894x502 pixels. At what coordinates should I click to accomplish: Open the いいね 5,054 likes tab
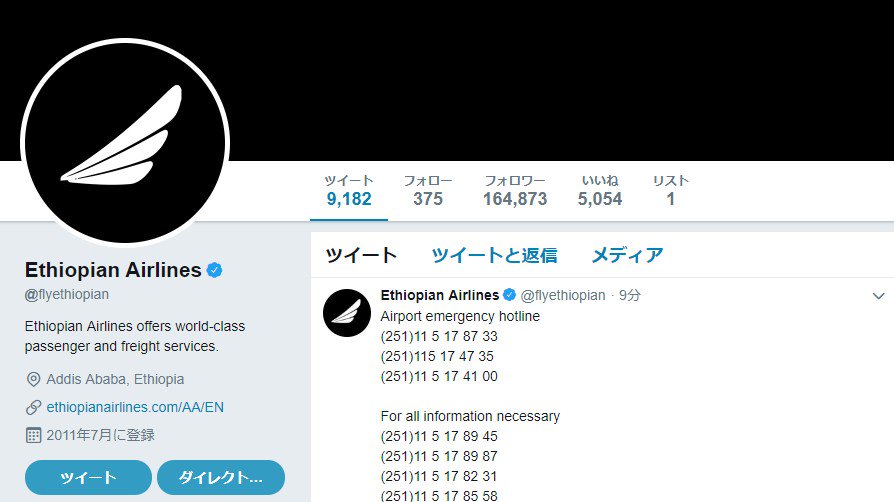pos(600,191)
